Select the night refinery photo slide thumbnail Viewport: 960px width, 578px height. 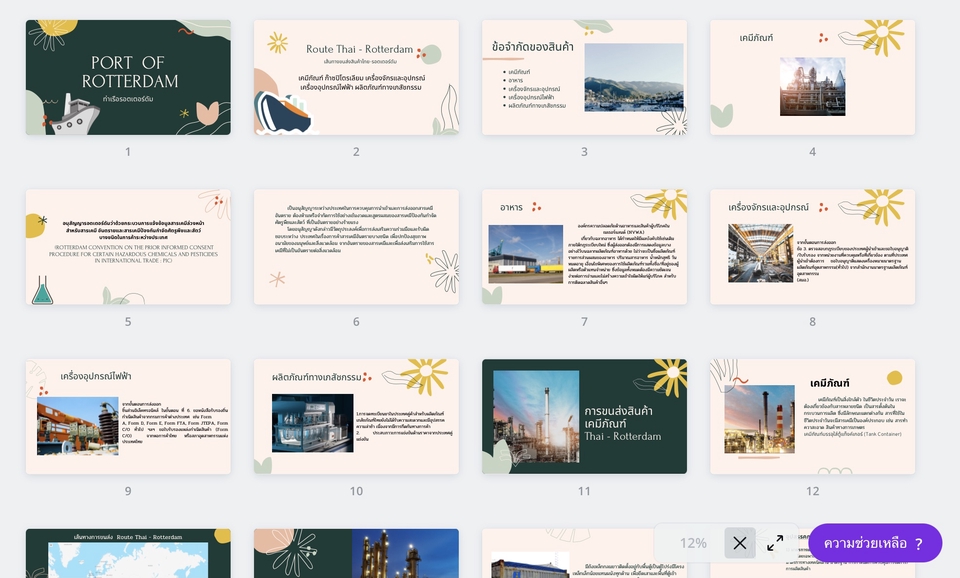pyautogui.click(x=356, y=553)
